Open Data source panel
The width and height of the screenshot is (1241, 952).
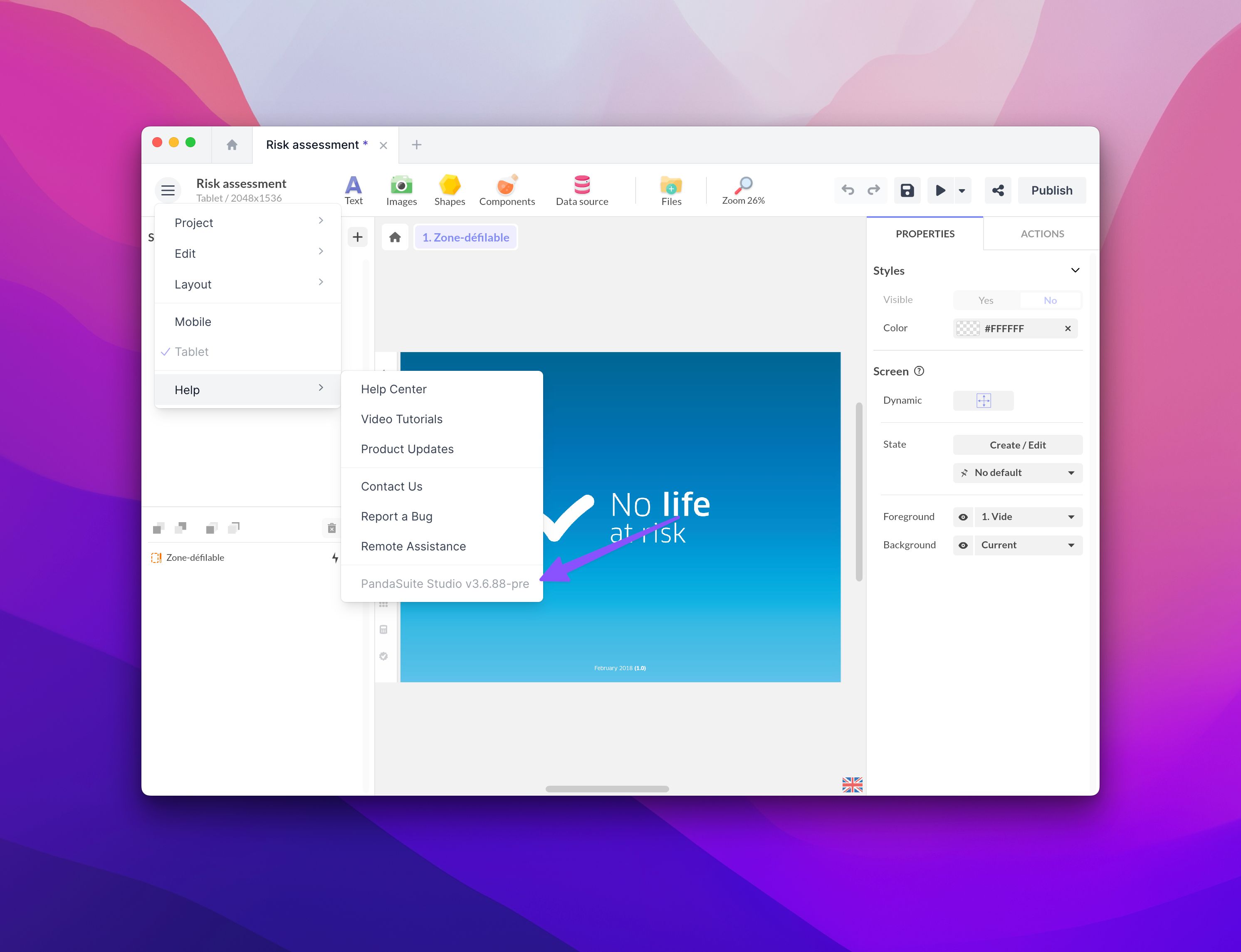point(582,190)
